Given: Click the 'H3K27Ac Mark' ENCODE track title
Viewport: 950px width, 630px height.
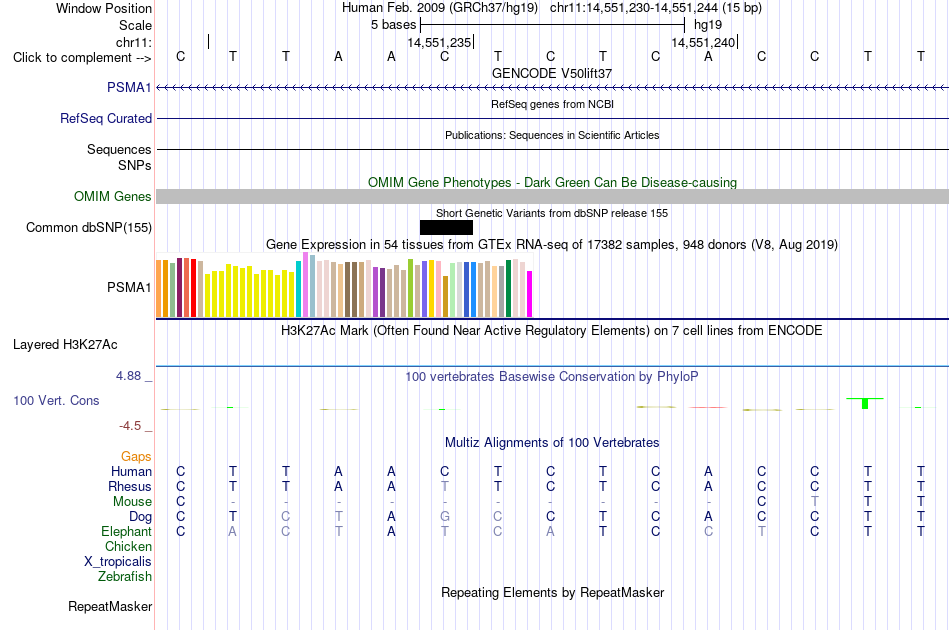Looking at the screenshot, I should coord(552,331).
